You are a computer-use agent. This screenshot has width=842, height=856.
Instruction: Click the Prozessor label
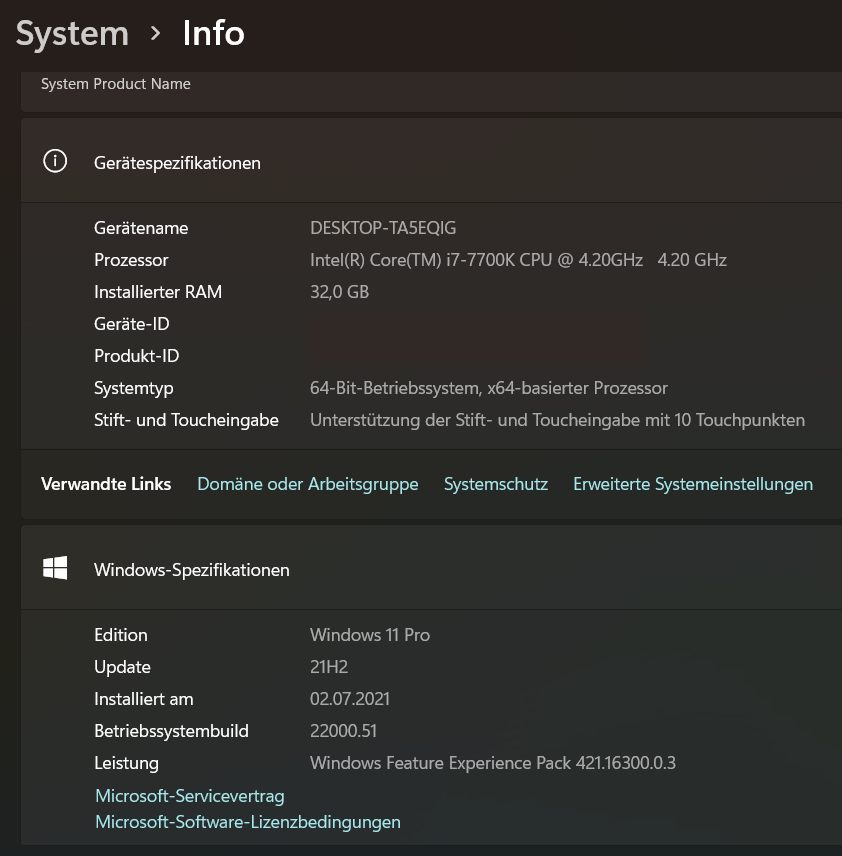[131, 260]
